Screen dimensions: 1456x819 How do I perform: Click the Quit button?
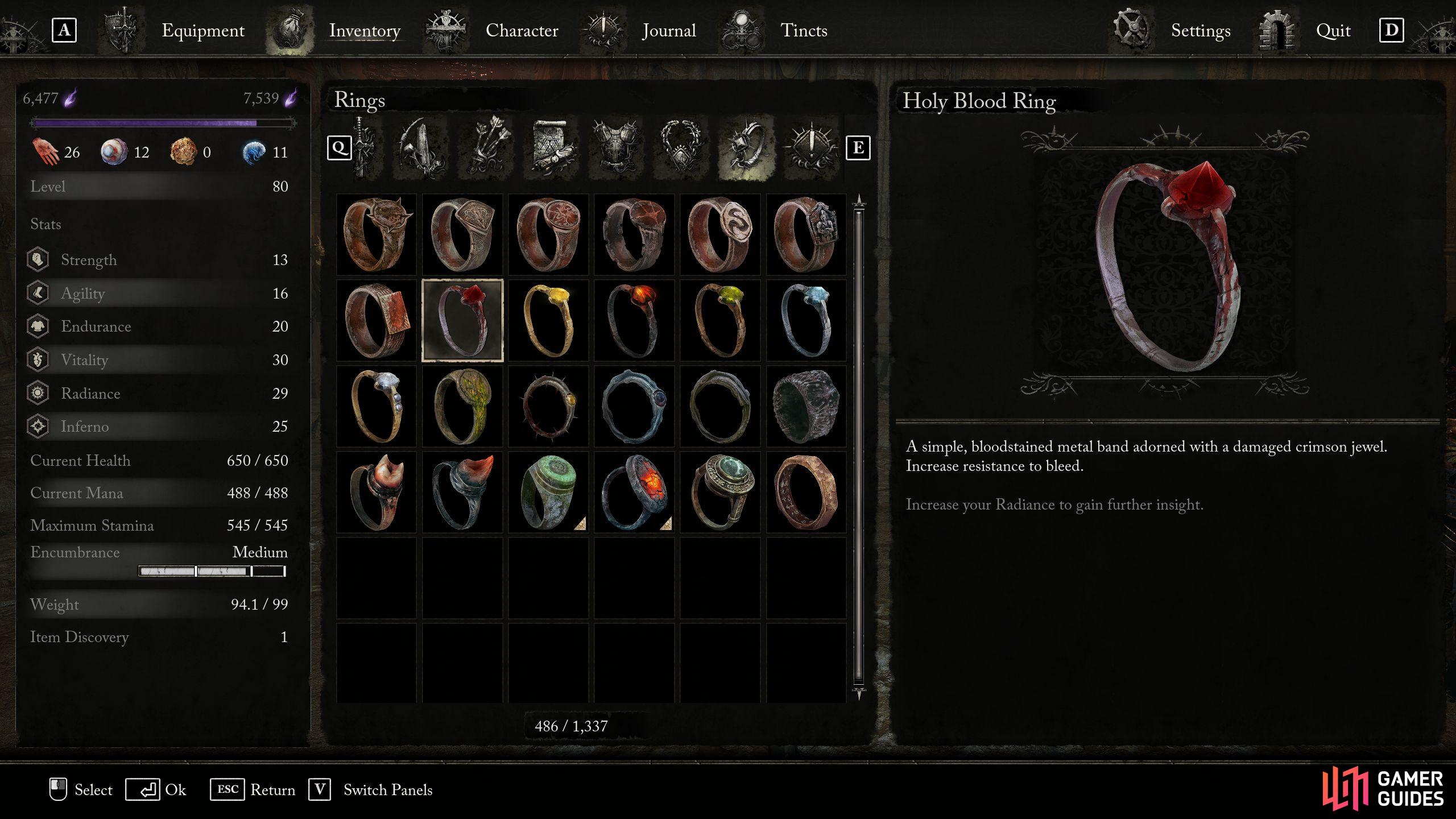point(1333,31)
